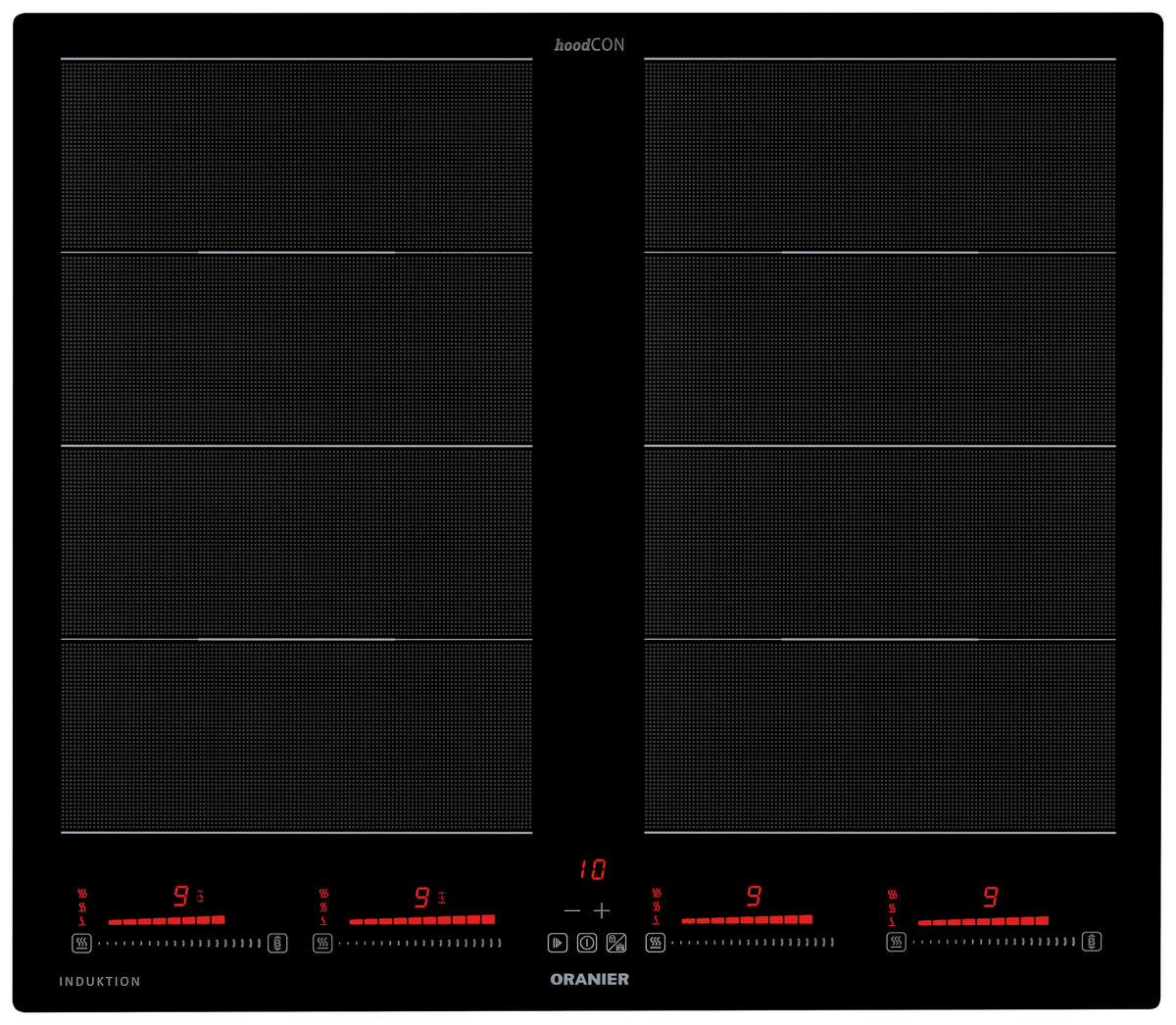Increase the timer with the plus button

602,910
